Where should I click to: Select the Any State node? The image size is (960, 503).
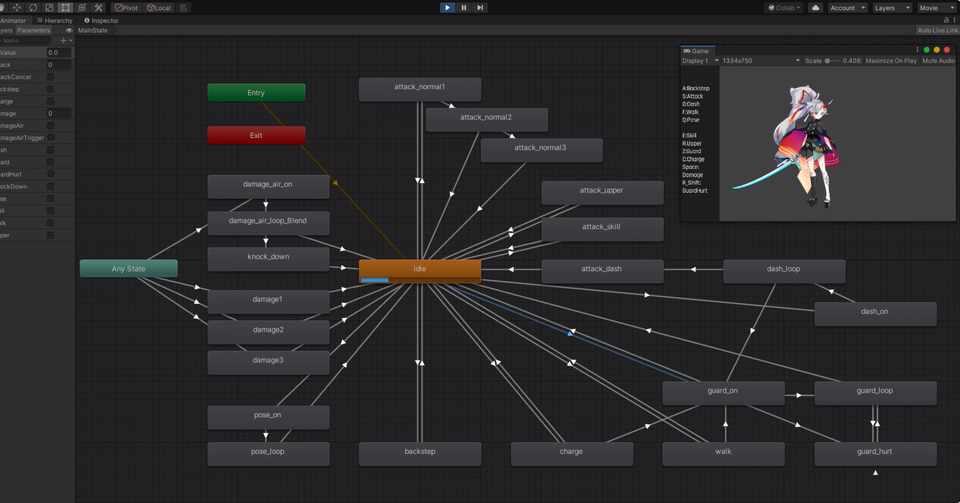point(129,269)
